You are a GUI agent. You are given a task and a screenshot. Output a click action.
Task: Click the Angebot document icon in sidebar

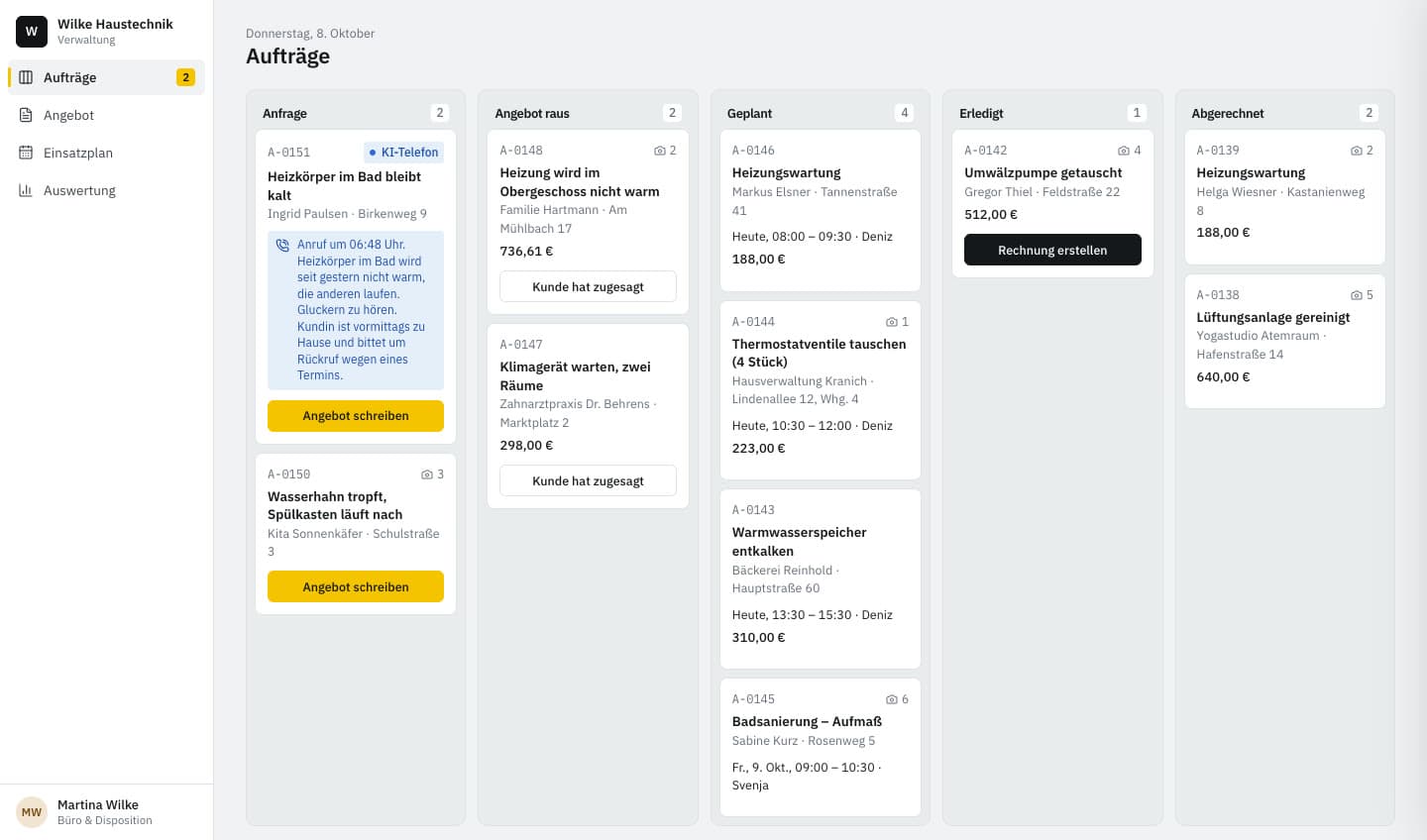tap(26, 115)
